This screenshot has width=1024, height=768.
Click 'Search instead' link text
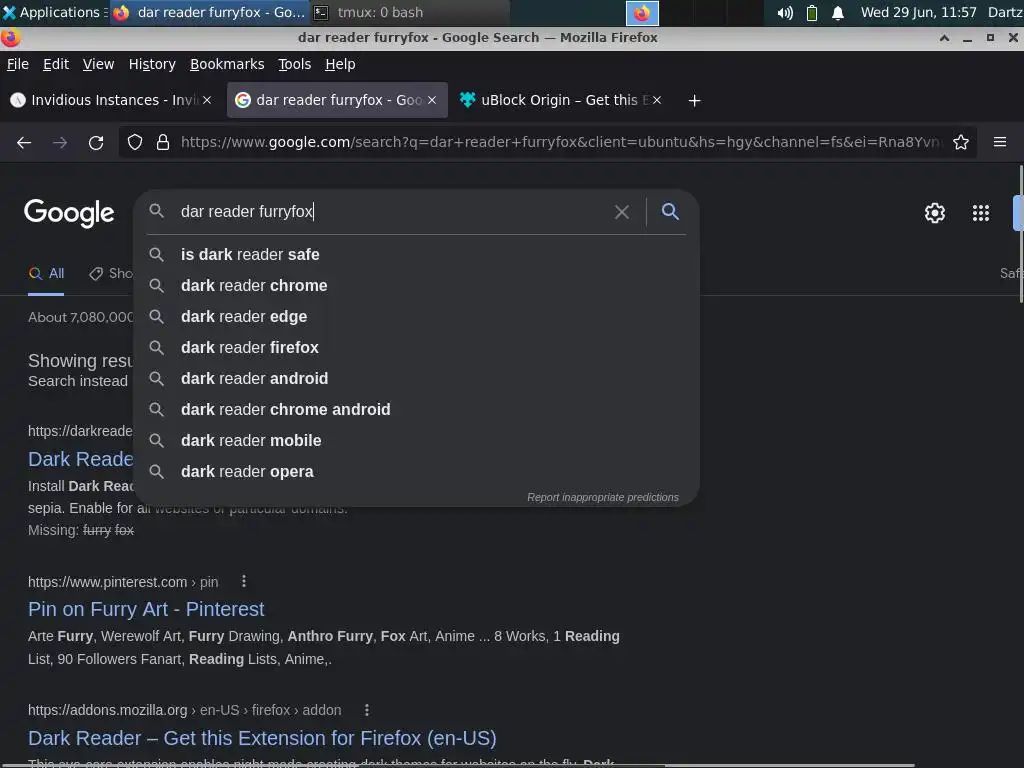[78, 381]
